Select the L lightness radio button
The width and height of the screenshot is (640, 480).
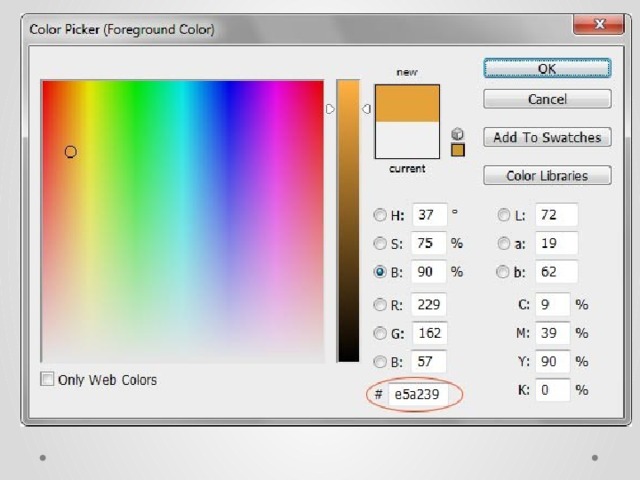click(504, 215)
